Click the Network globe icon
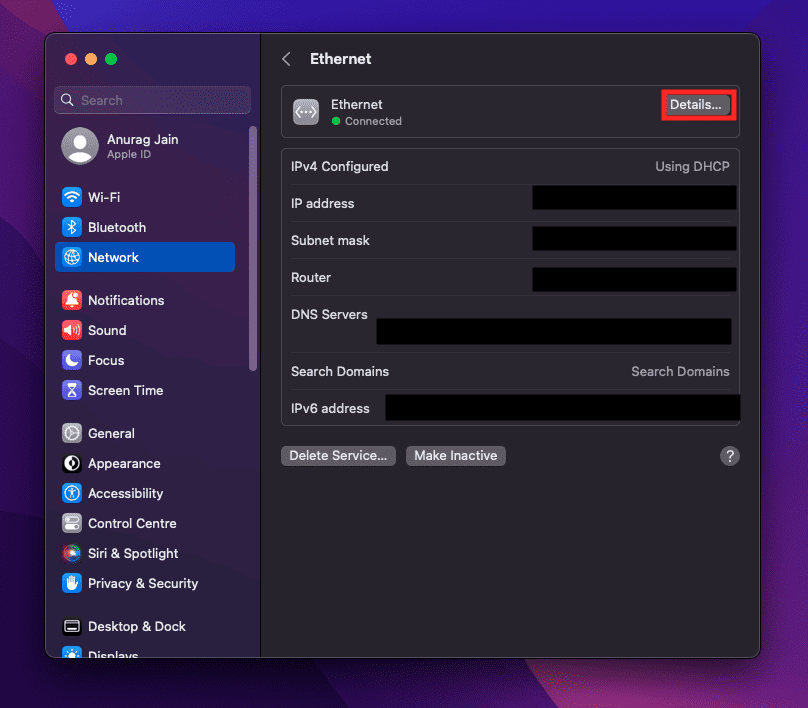The height and width of the screenshot is (708, 808). point(72,257)
